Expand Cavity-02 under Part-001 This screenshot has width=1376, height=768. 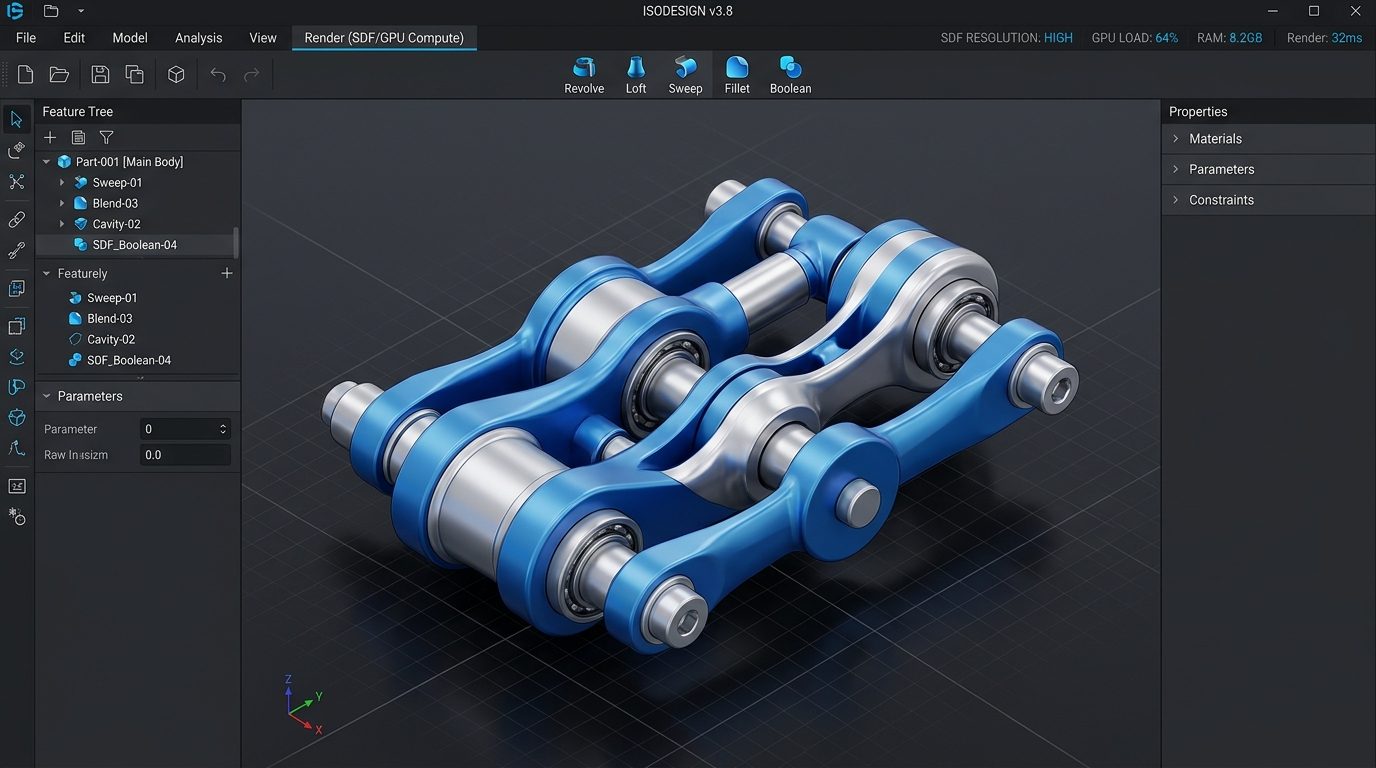click(62, 224)
